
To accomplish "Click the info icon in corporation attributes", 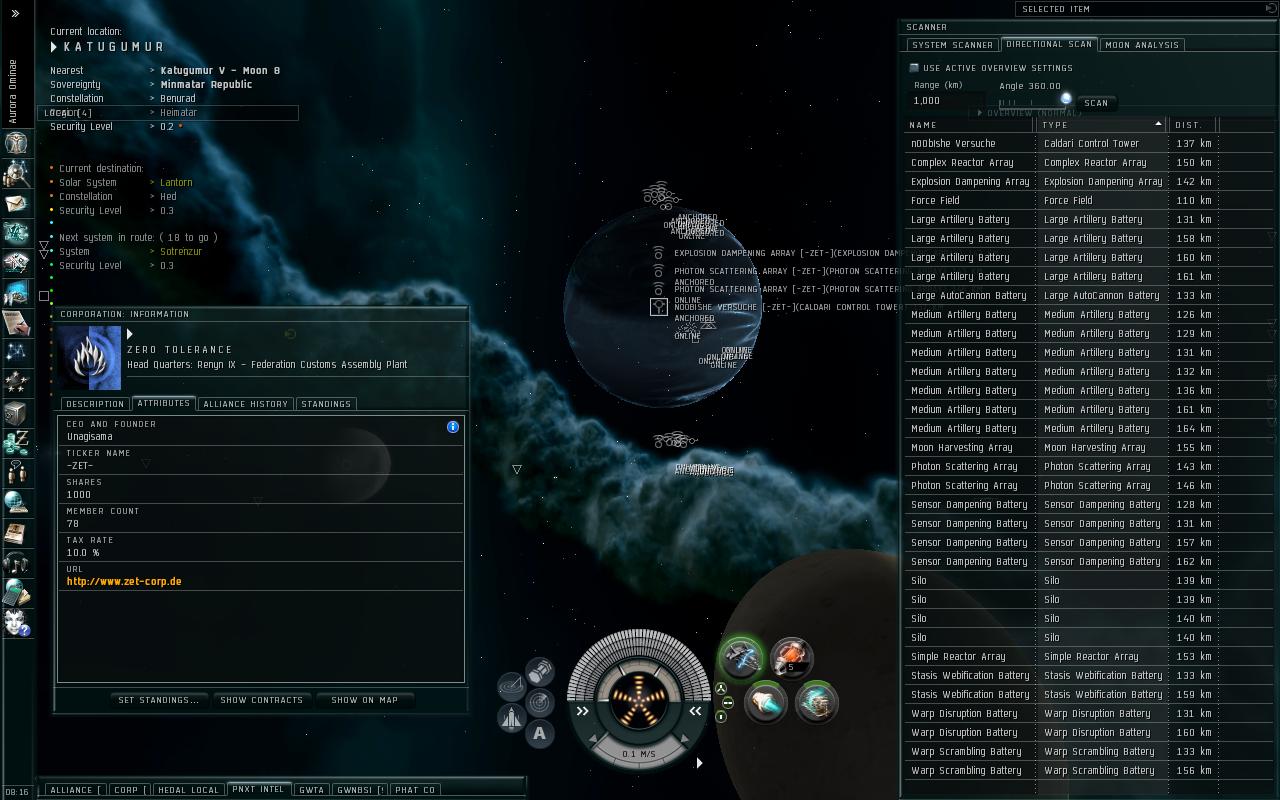I will click(453, 427).
